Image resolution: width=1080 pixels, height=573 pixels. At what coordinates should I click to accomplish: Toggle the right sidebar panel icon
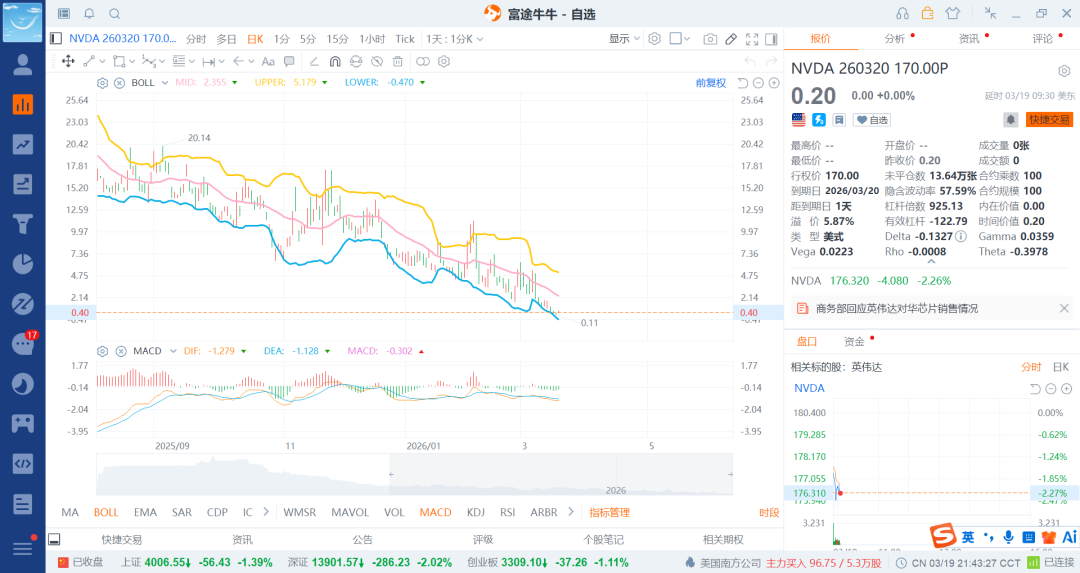tap(771, 39)
